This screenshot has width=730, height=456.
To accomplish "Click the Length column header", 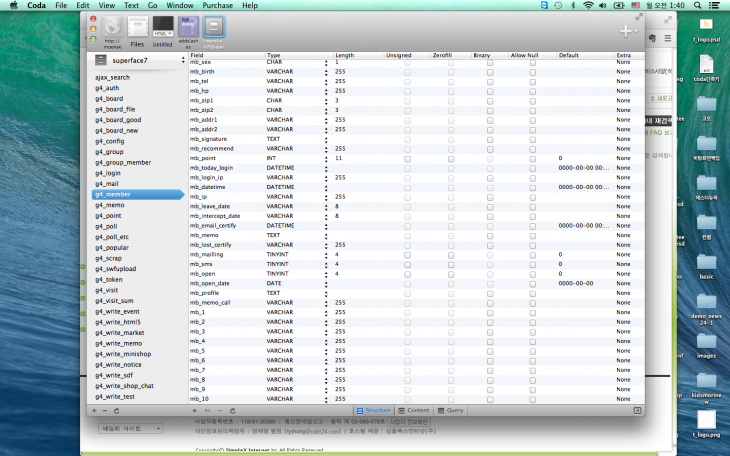I will pyautogui.click(x=345, y=54).
